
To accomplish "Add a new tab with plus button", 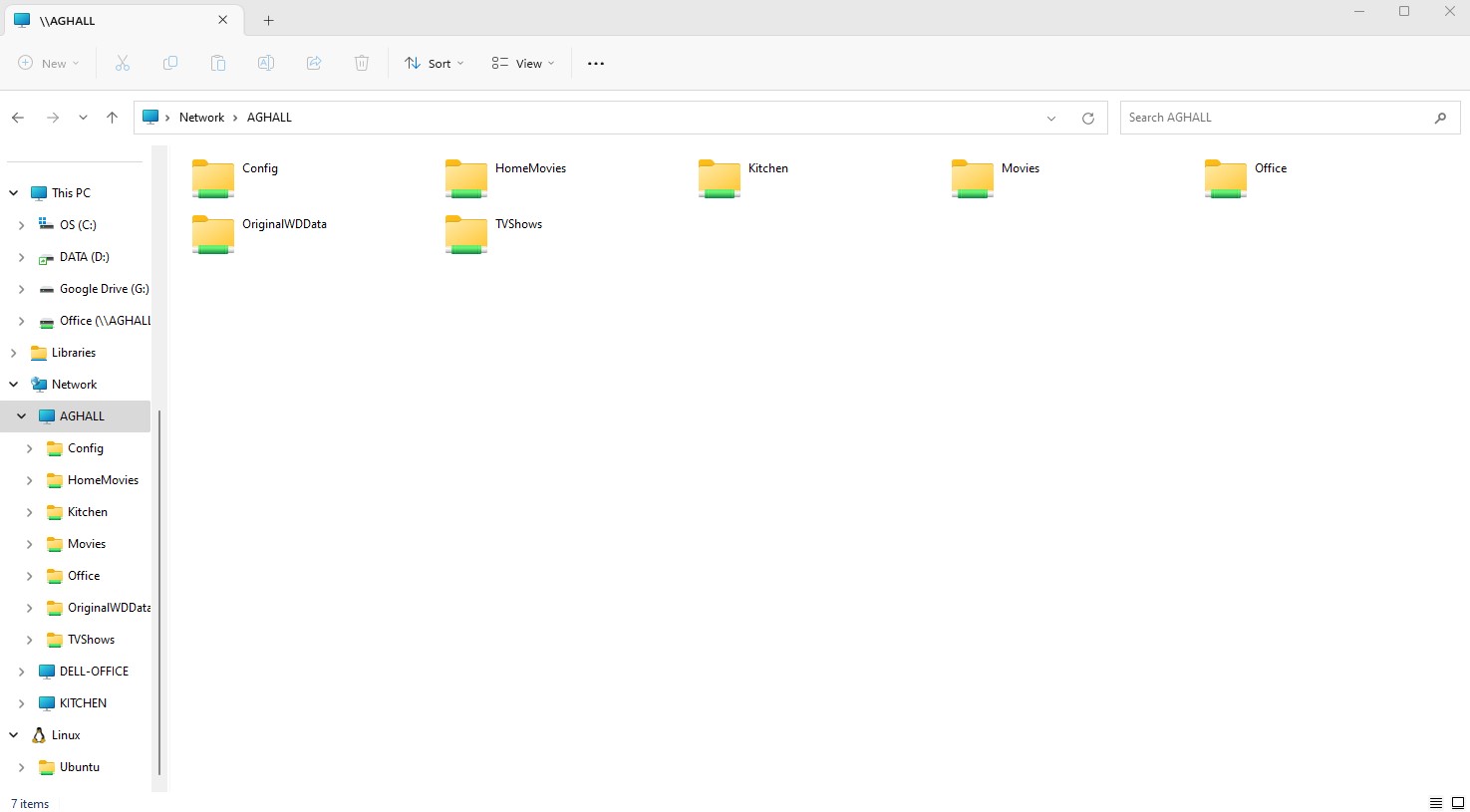I will (268, 20).
